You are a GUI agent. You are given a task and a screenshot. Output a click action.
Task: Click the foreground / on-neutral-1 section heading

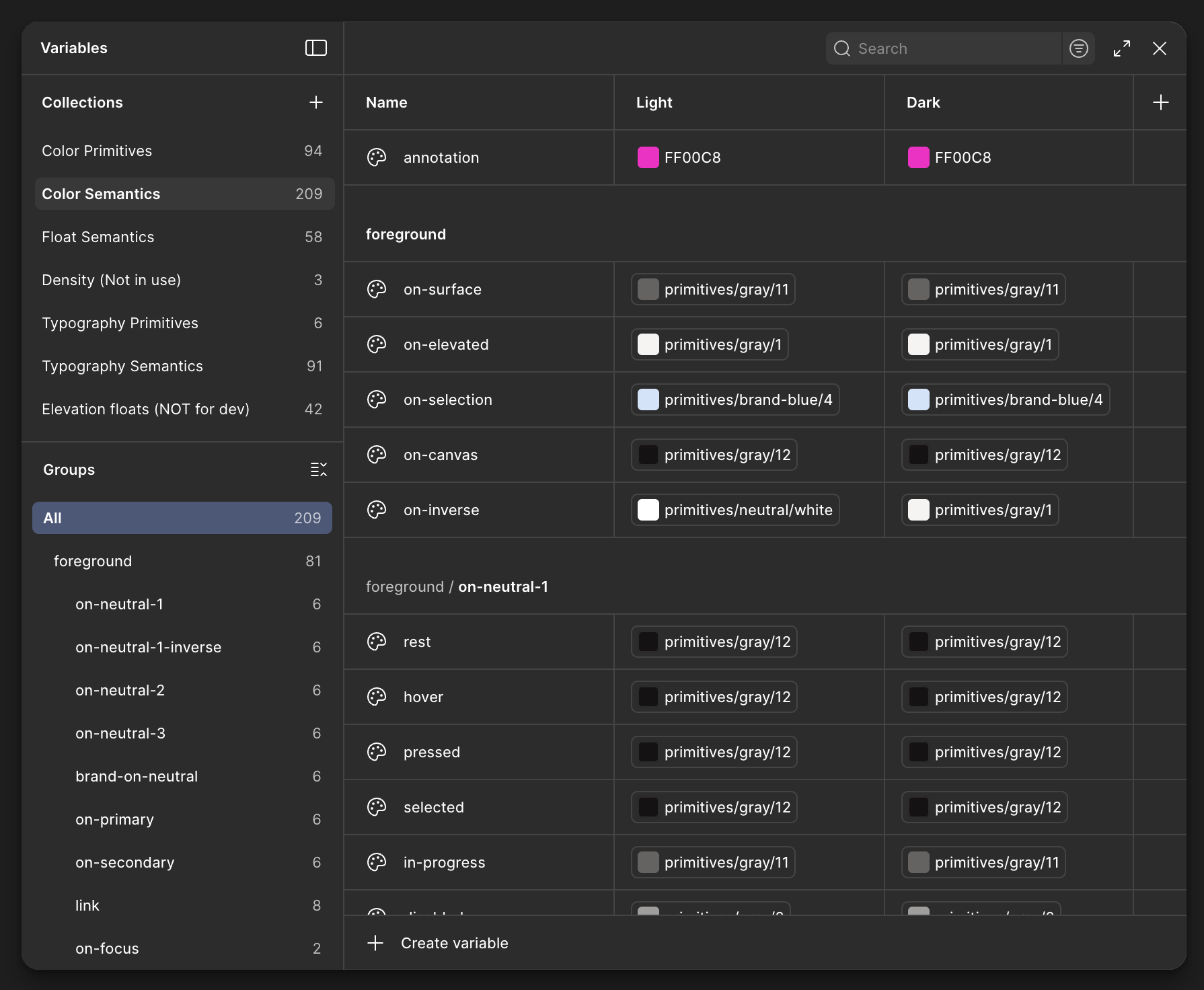click(x=457, y=586)
